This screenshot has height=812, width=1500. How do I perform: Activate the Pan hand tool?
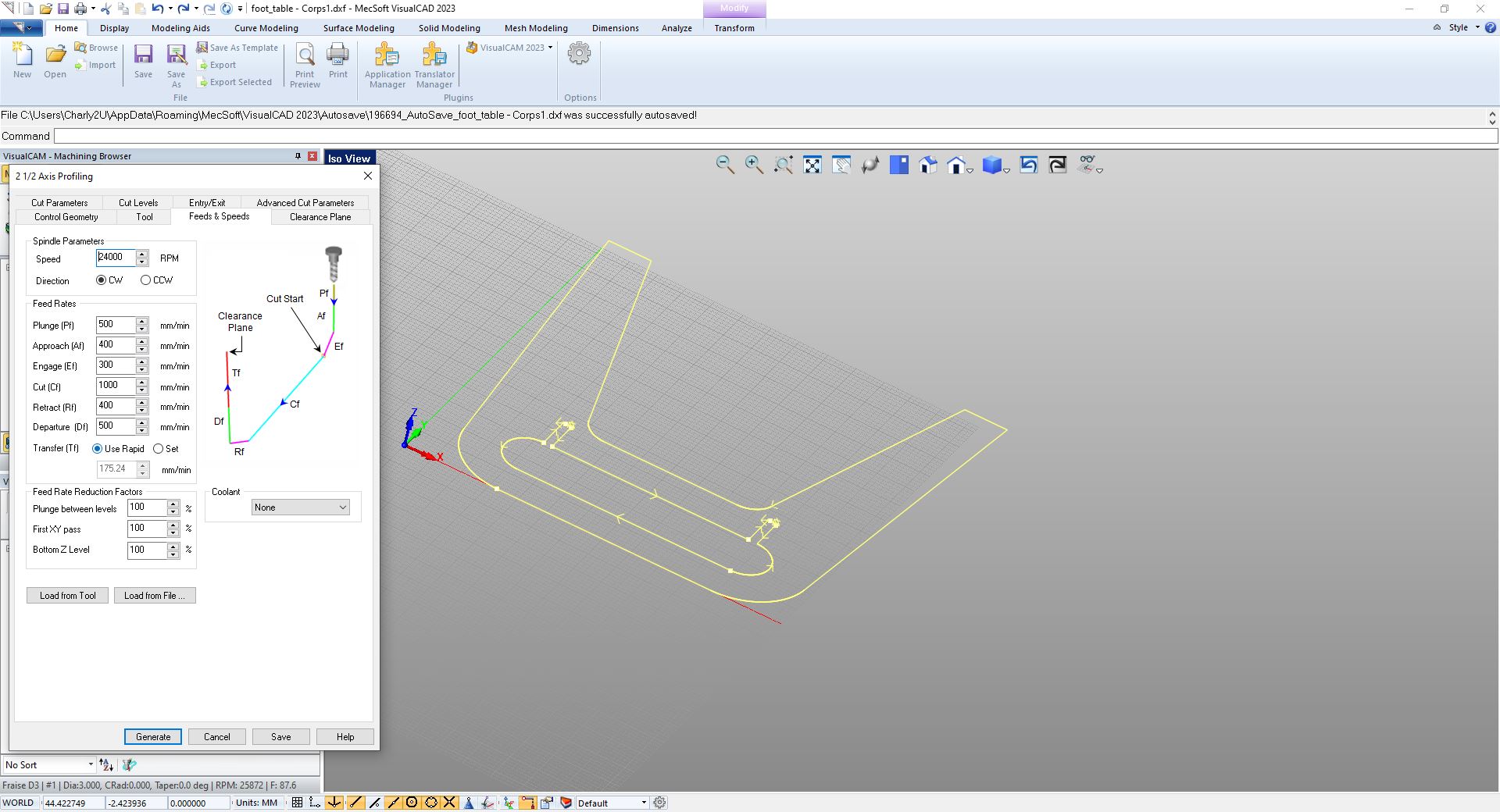point(841,165)
